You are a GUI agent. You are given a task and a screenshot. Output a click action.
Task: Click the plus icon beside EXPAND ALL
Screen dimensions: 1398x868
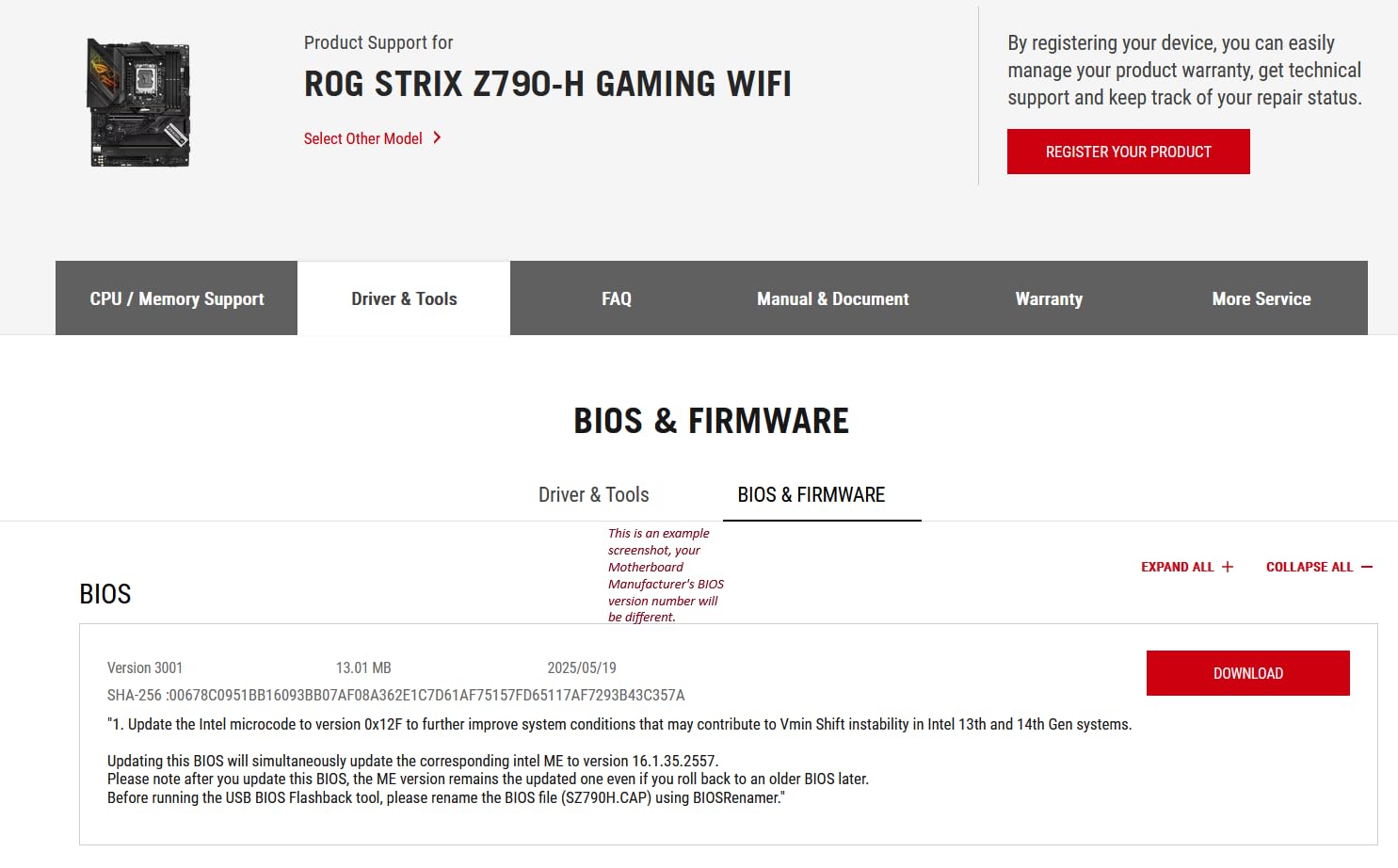1228,566
